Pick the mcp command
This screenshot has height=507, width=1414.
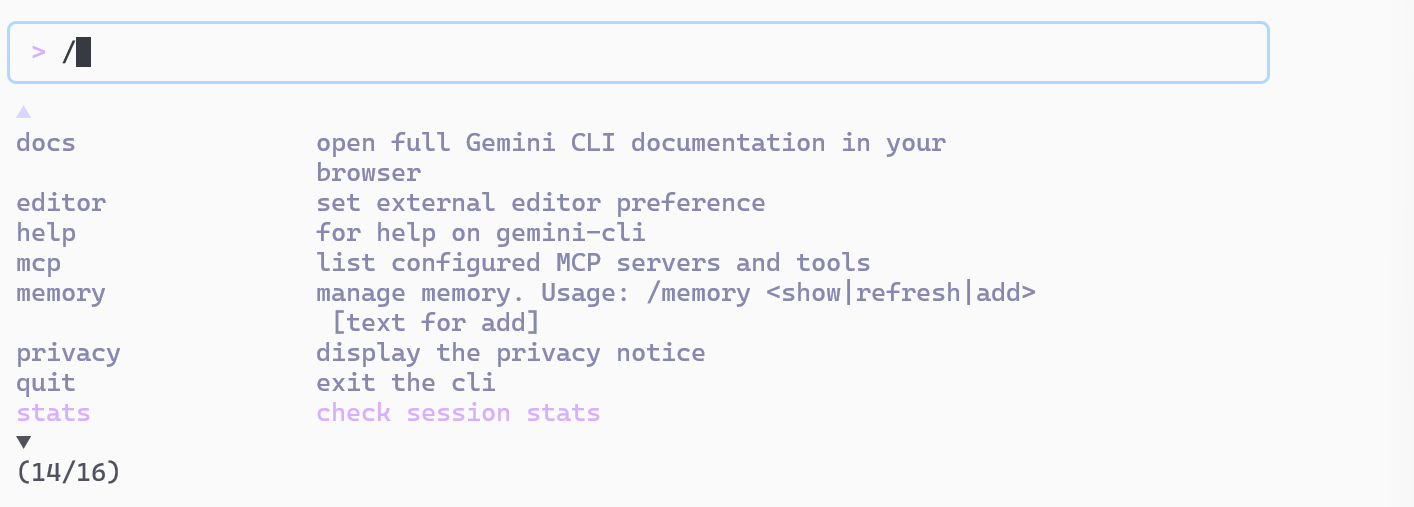click(39, 263)
